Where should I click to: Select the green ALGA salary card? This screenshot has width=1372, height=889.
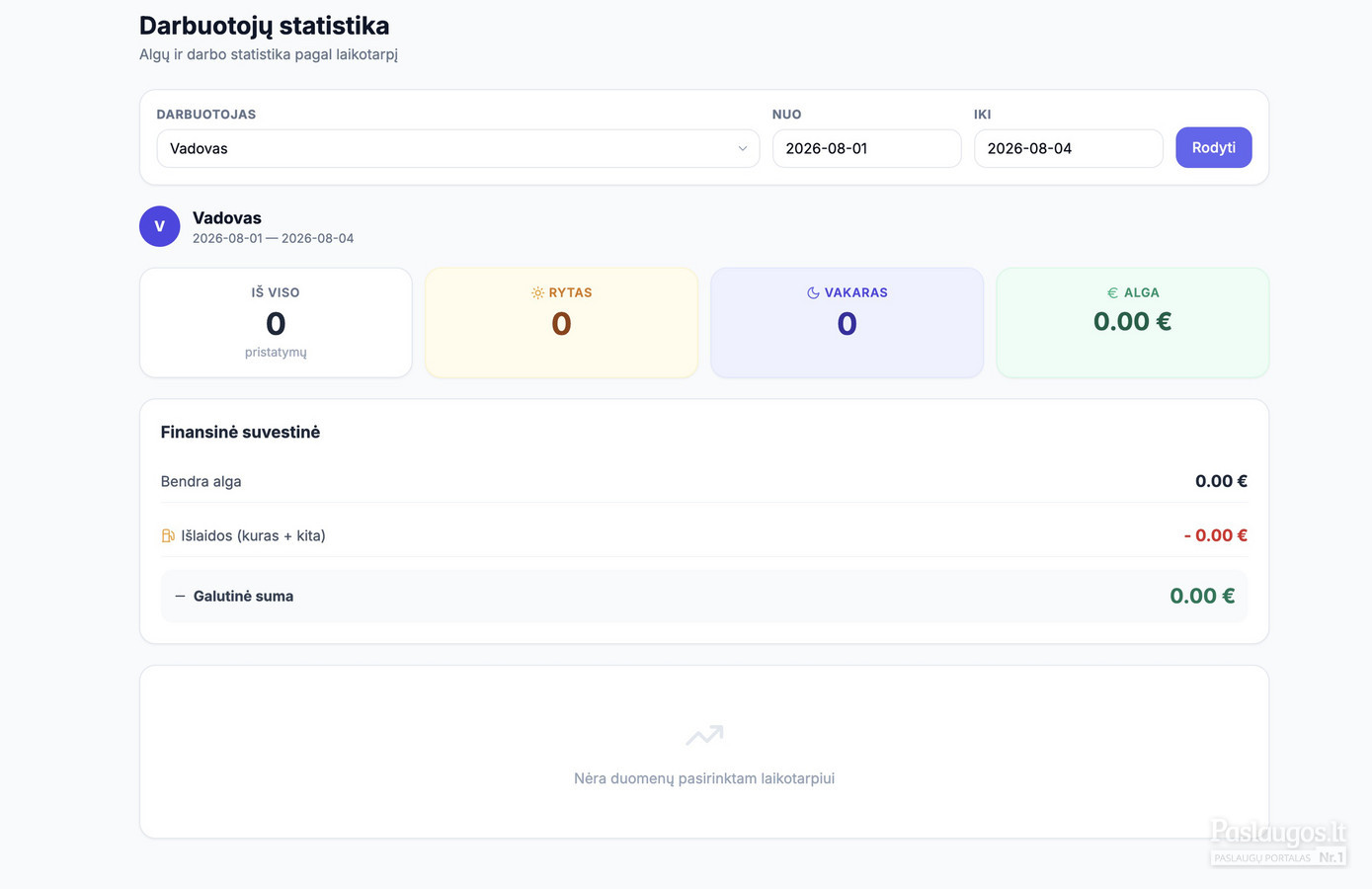pos(1132,323)
